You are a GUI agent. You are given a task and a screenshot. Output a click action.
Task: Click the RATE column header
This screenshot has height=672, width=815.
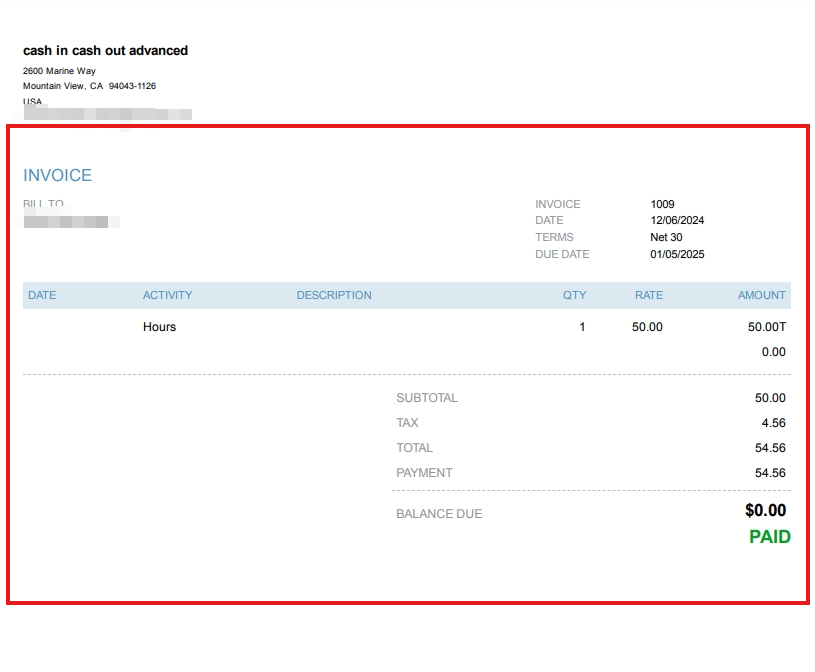coord(649,295)
